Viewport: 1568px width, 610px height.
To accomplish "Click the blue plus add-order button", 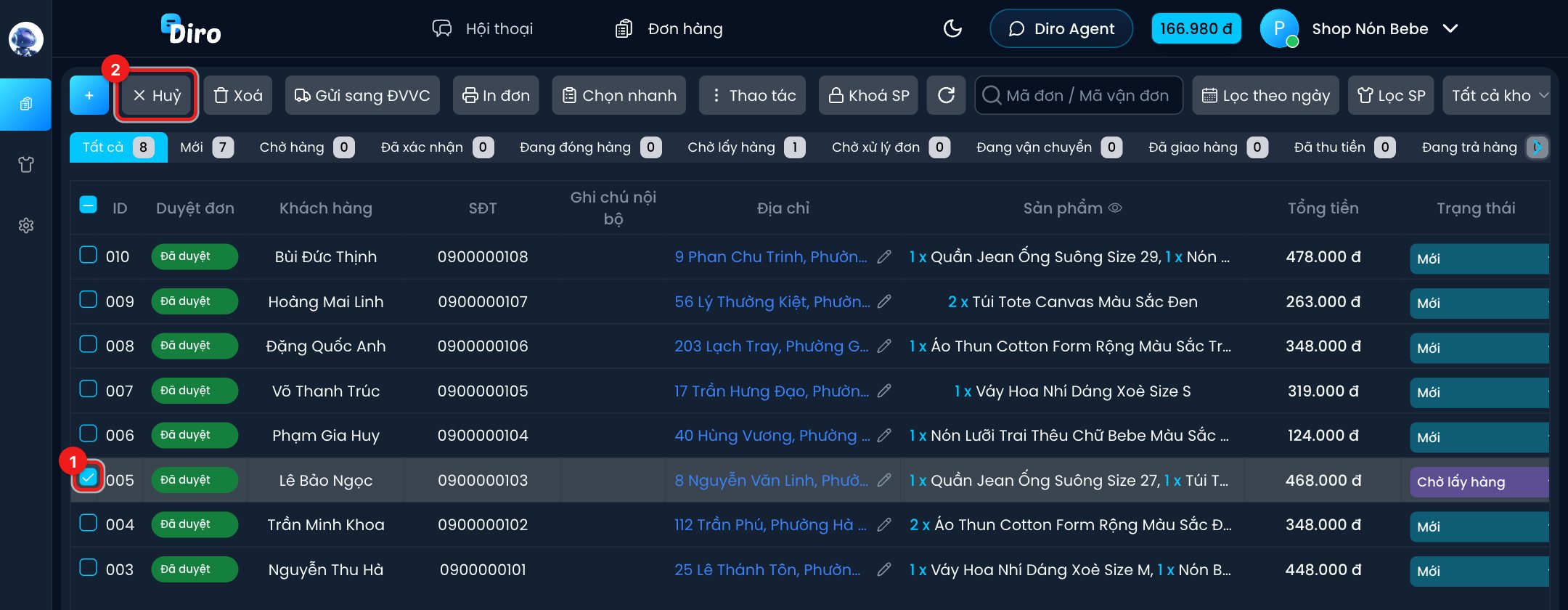I will point(89,95).
